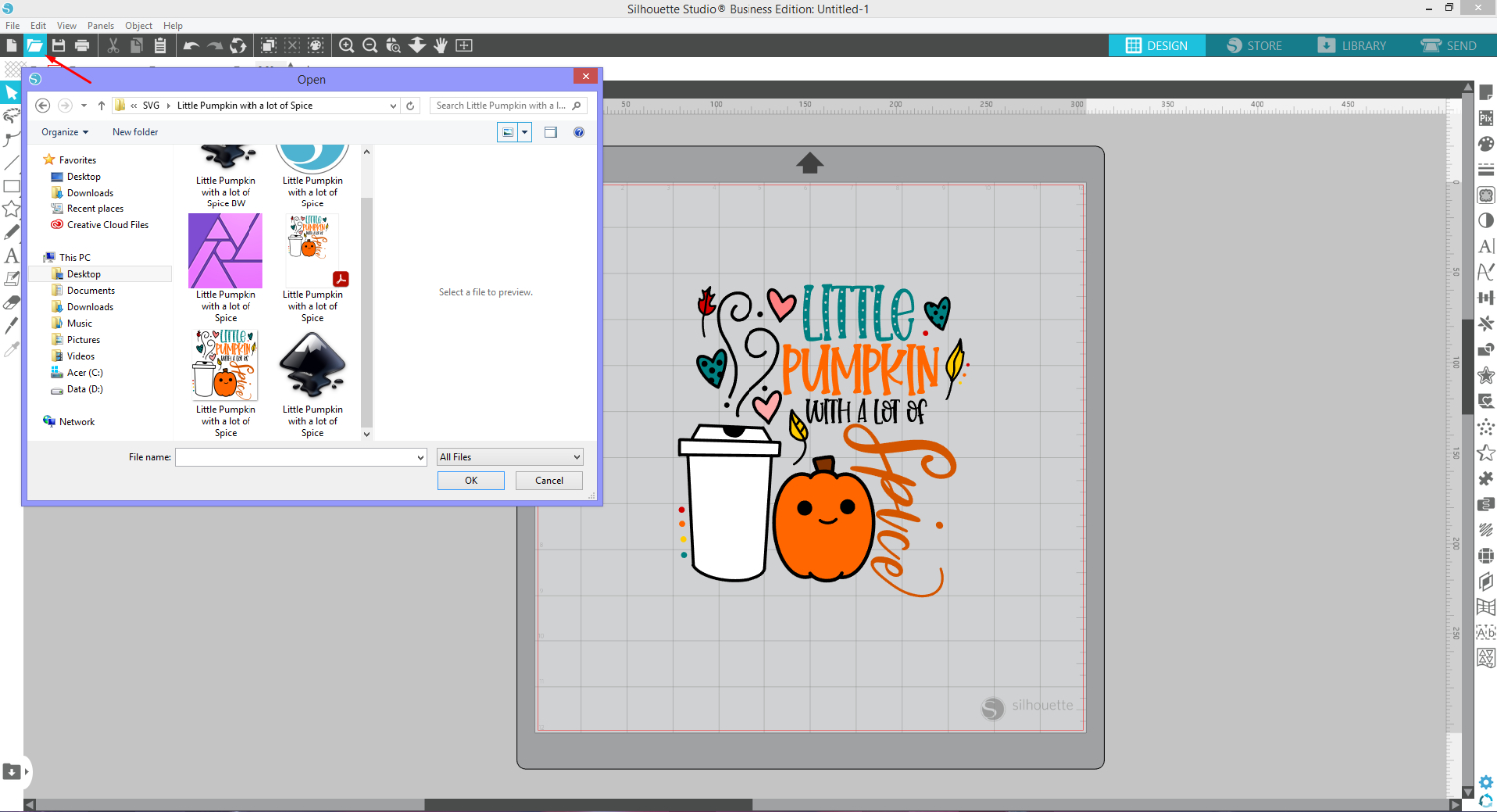Image resolution: width=1497 pixels, height=812 pixels.
Task: Switch to the DESIGN tab
Action: click(x=1157, y=45)
